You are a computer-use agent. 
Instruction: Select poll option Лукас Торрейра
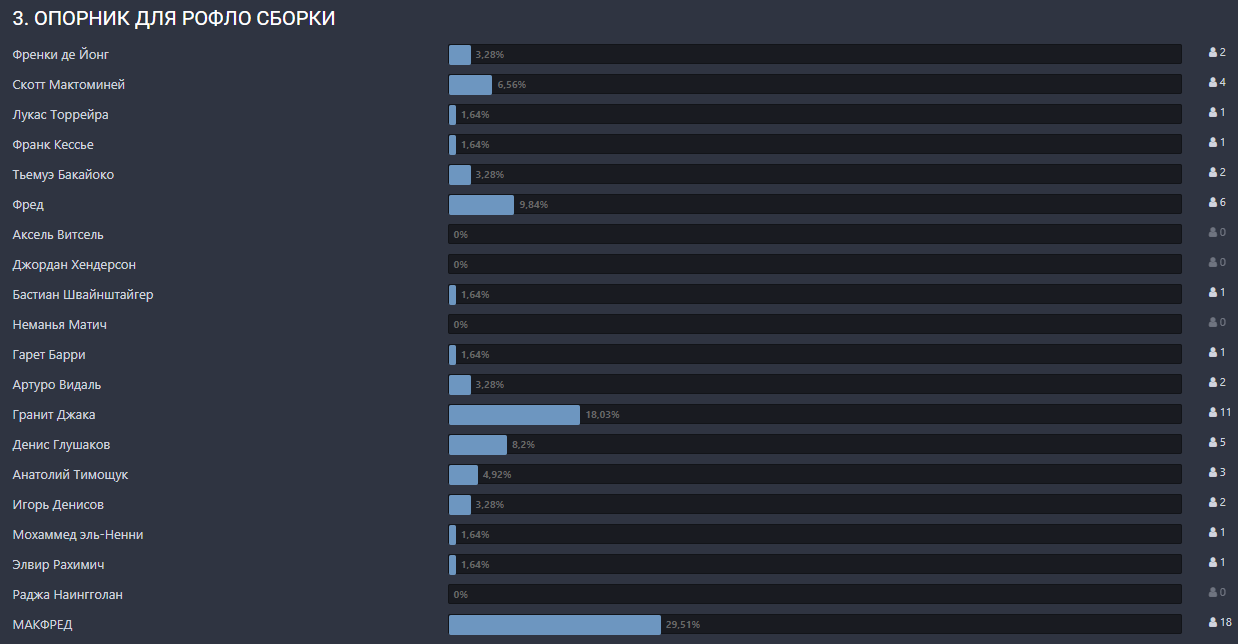(x=61, y=115)
